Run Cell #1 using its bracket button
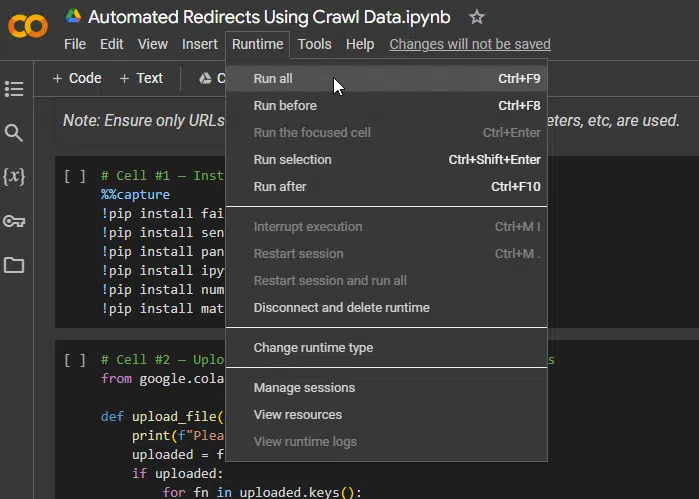The width and height of the screenshot is (699, 499). 74,176
